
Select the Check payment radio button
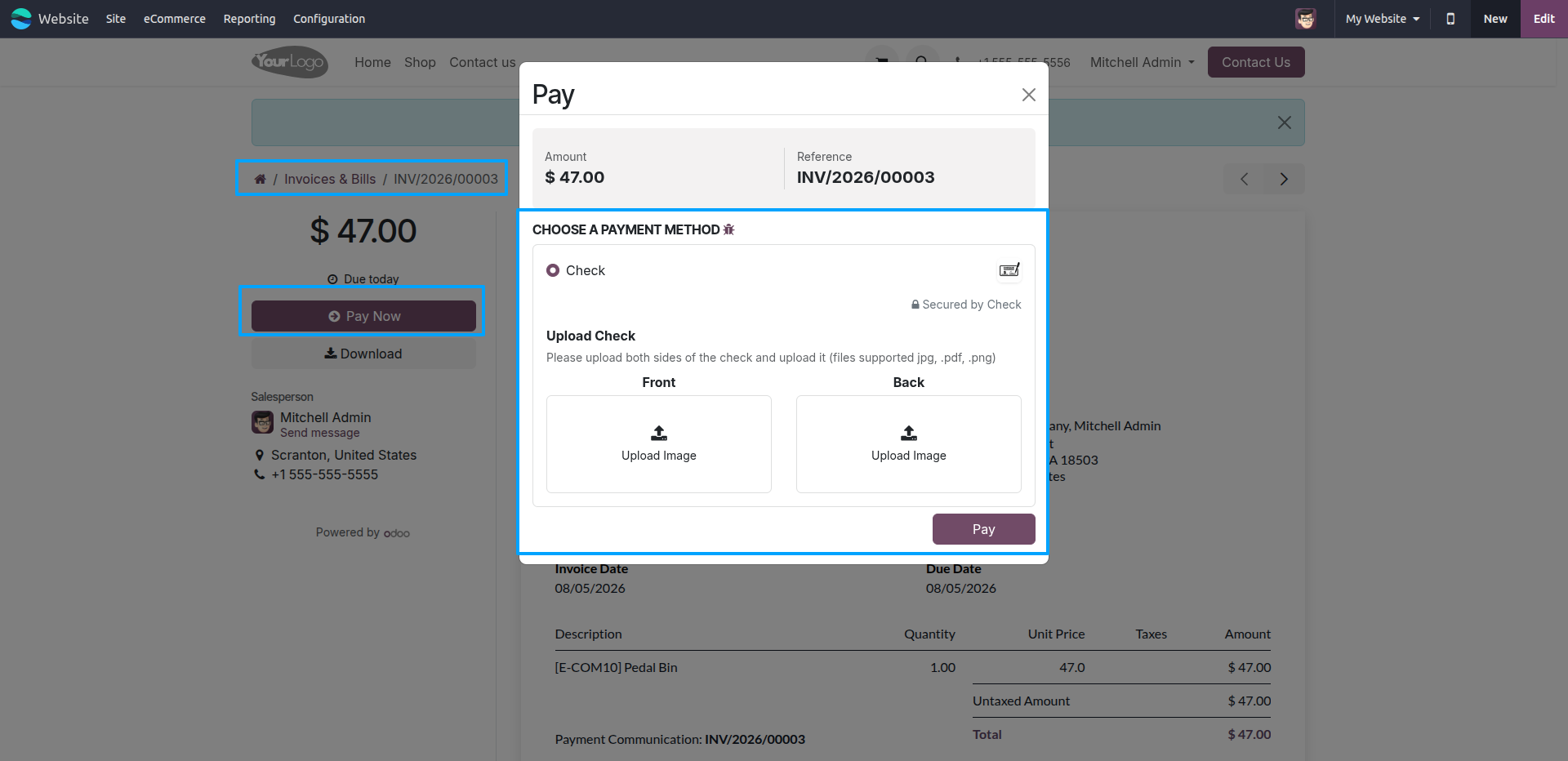point(553,270)
